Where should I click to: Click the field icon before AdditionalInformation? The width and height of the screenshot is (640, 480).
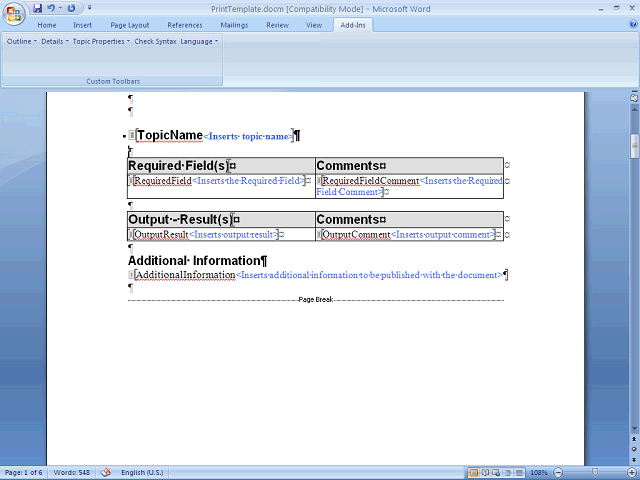131,274
